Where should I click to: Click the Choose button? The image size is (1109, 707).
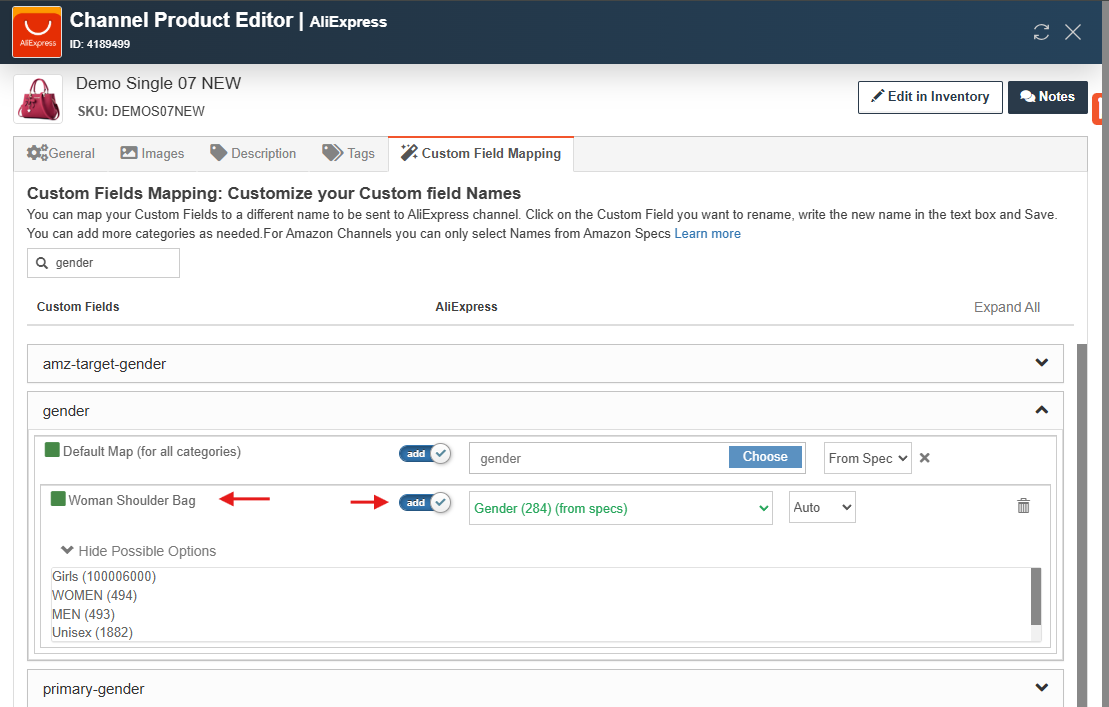765,457
